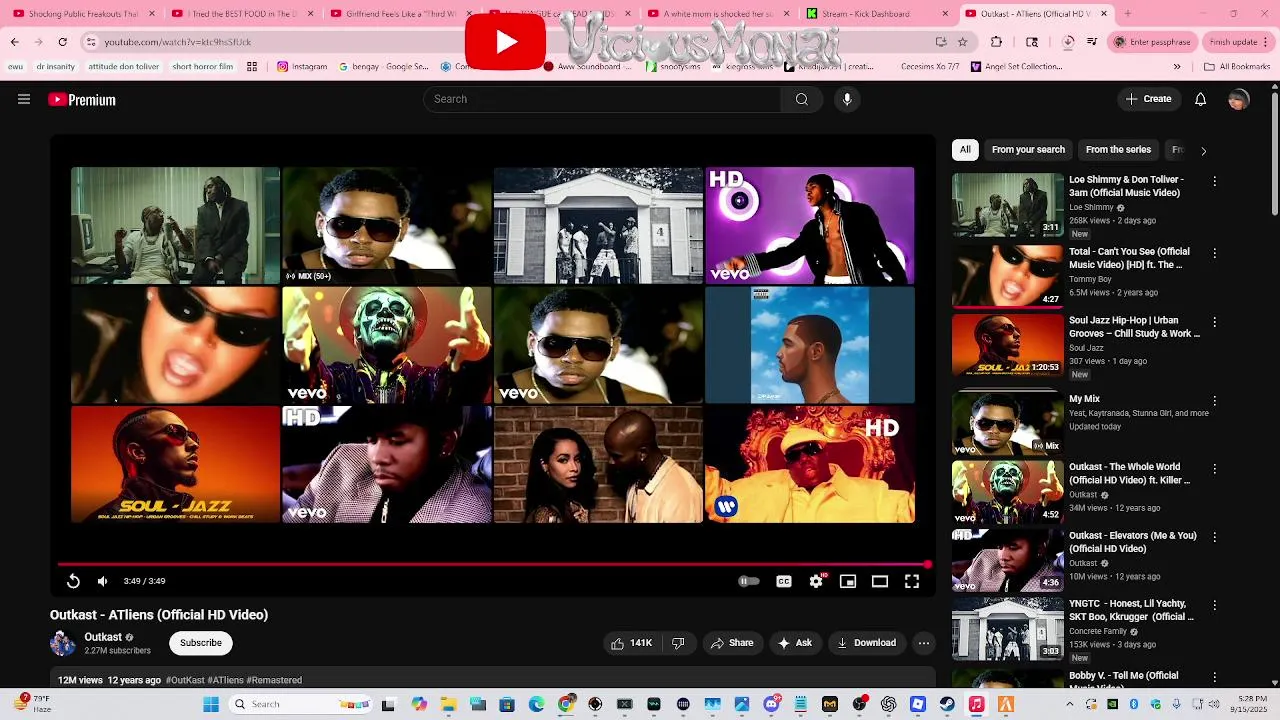Image resolution: width=1280 pixels, height=720 pixels.
Task: Go fullscreen in the video player
Action: tap(912, 581)
